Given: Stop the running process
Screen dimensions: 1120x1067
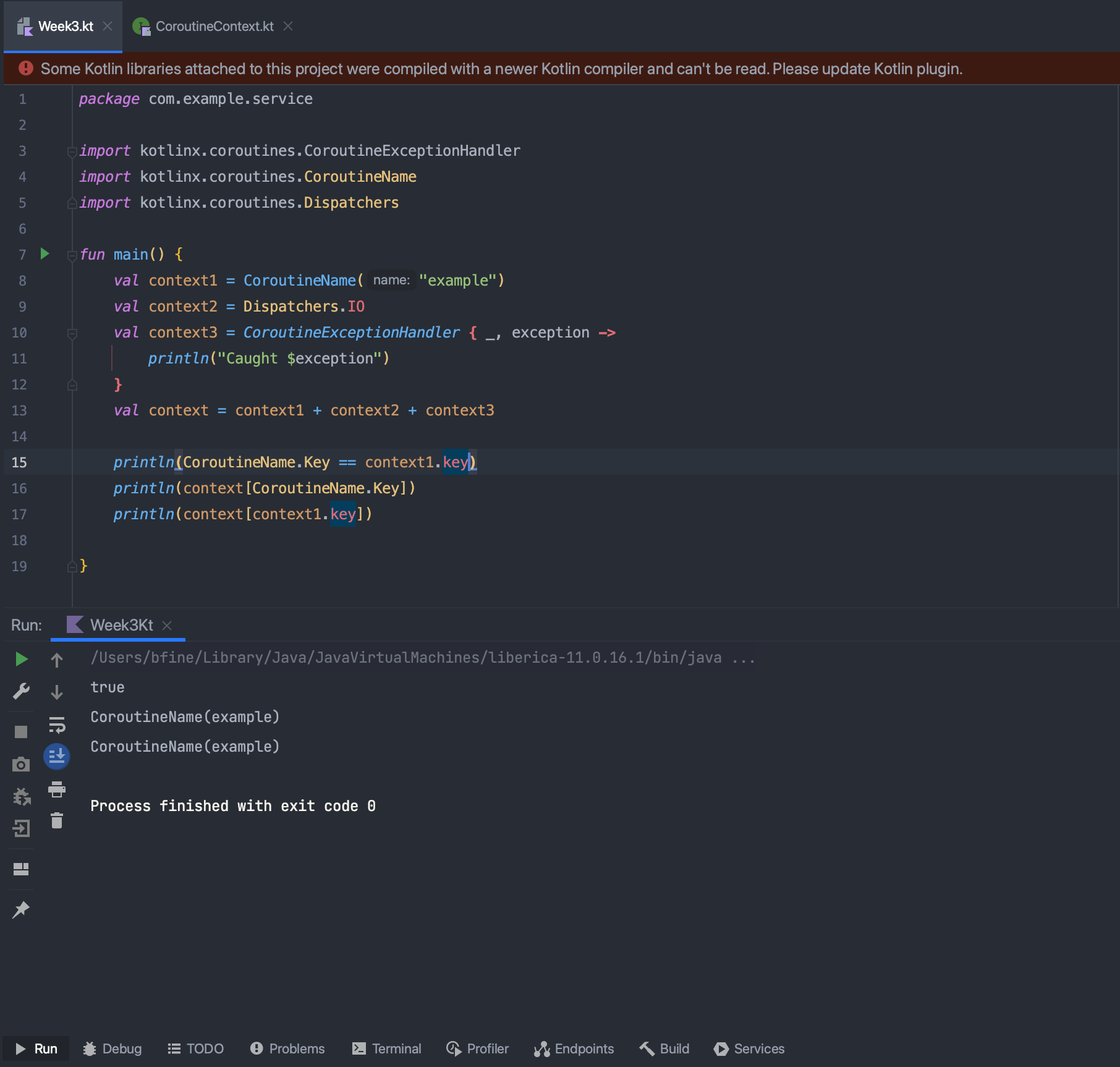Looking at the screenshot, I should point(21,732).
